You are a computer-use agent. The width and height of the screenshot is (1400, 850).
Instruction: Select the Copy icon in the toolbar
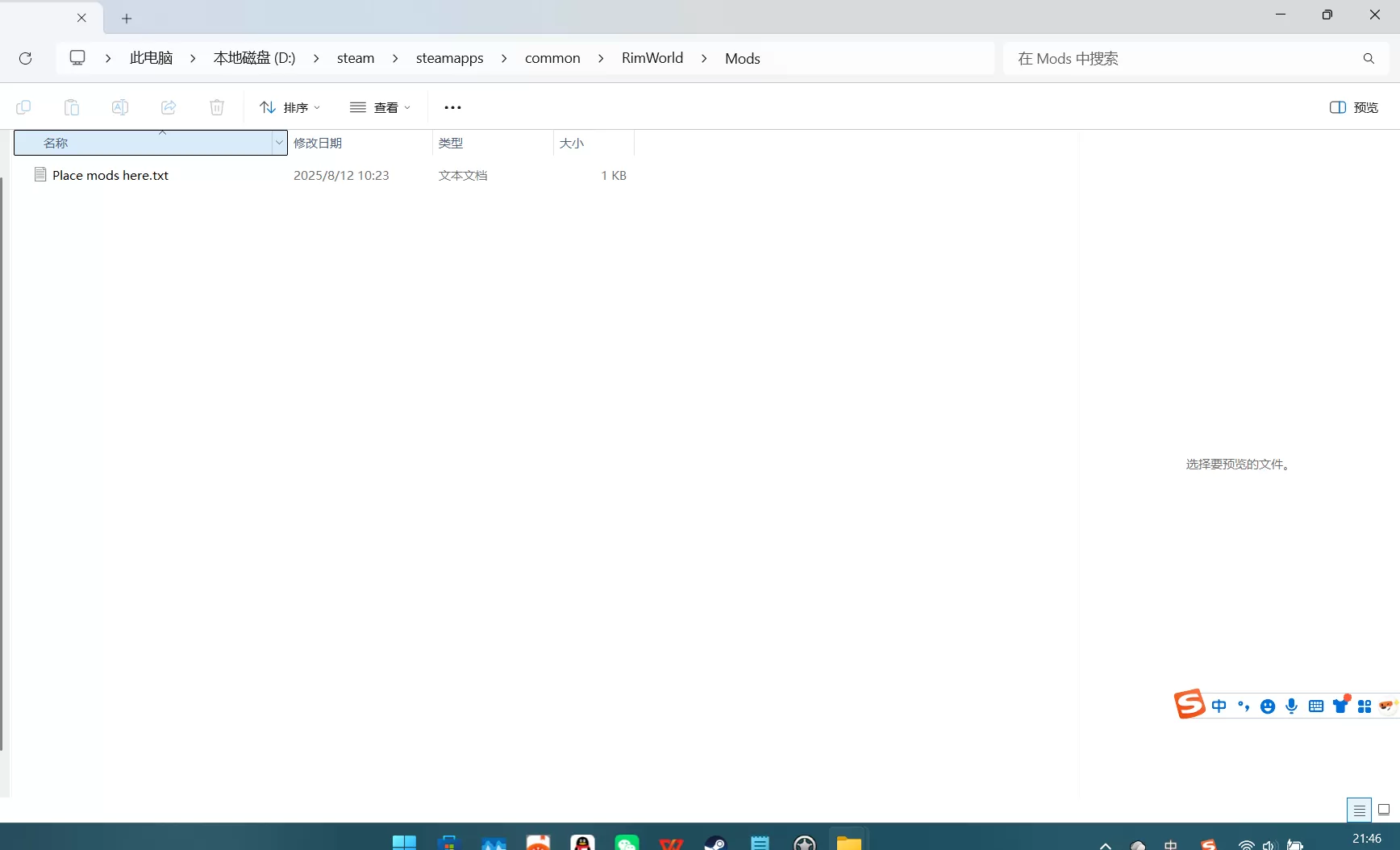tap(23, 107)
